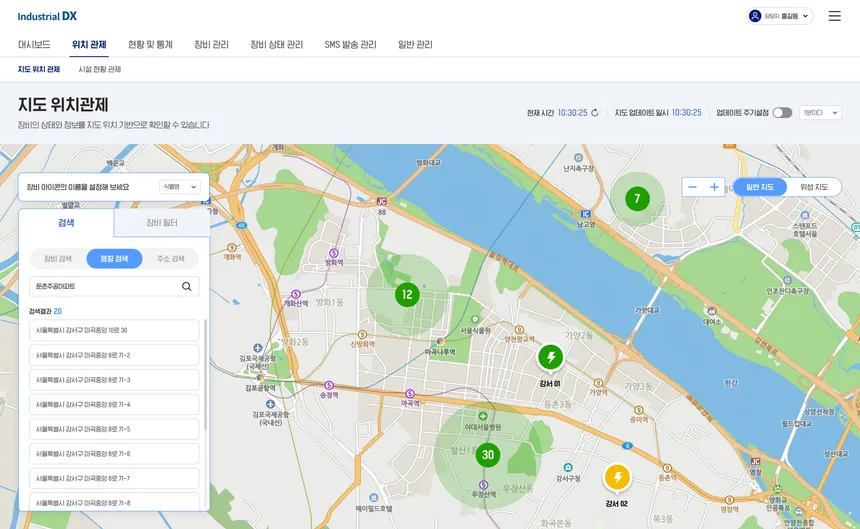Image resolution: width=860 pixels, height=529 pixels.
Task: Zoom out the map with the minus button
Action: point(692,187)
